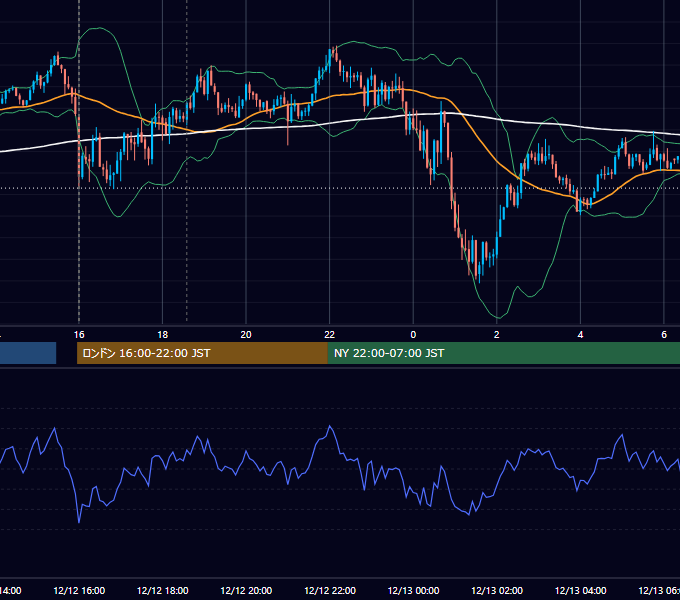
Task: Click the 12/12 20:00 date label
Action: [246, 590]
